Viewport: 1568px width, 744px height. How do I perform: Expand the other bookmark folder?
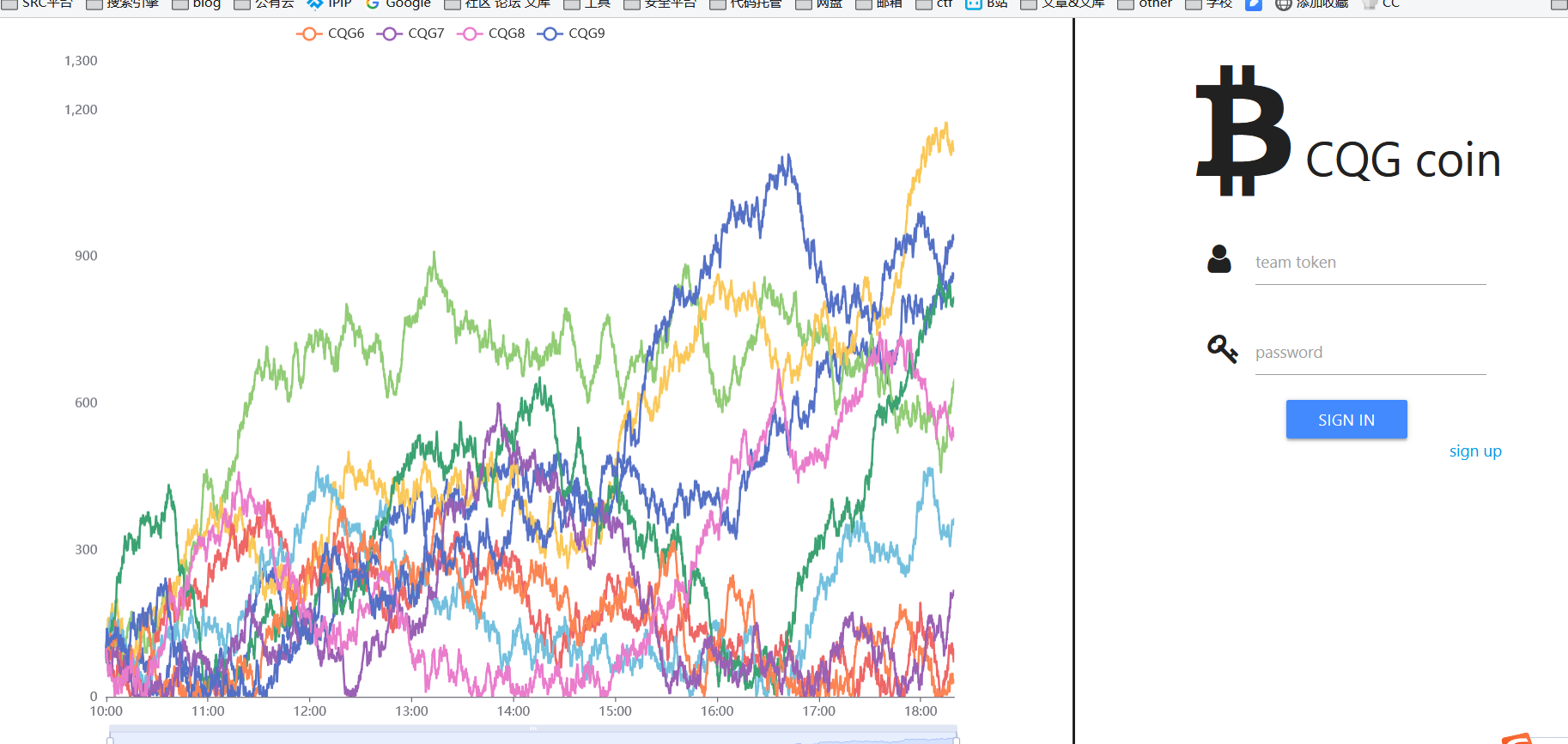[1145, 4]
